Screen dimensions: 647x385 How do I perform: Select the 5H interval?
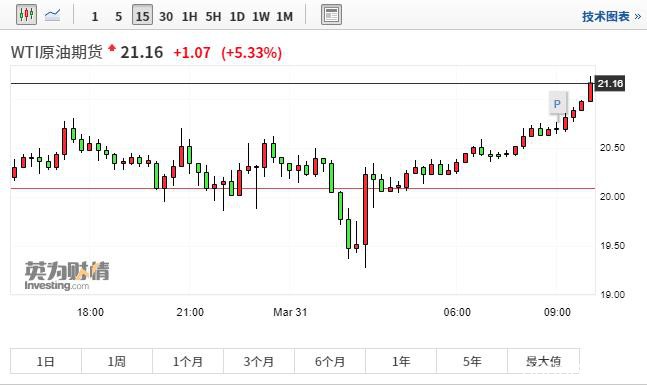tap(213, 17)
